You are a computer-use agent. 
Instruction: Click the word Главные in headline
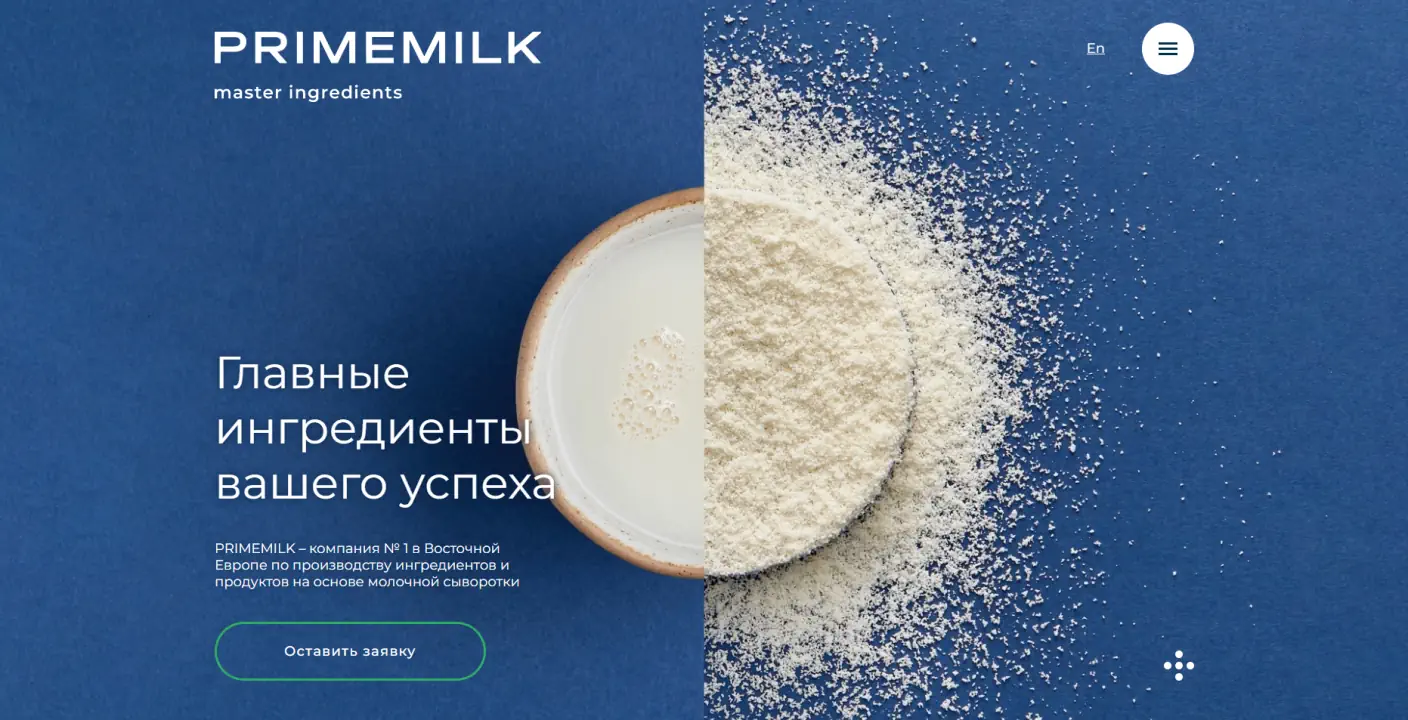click(x=313, y=375)
